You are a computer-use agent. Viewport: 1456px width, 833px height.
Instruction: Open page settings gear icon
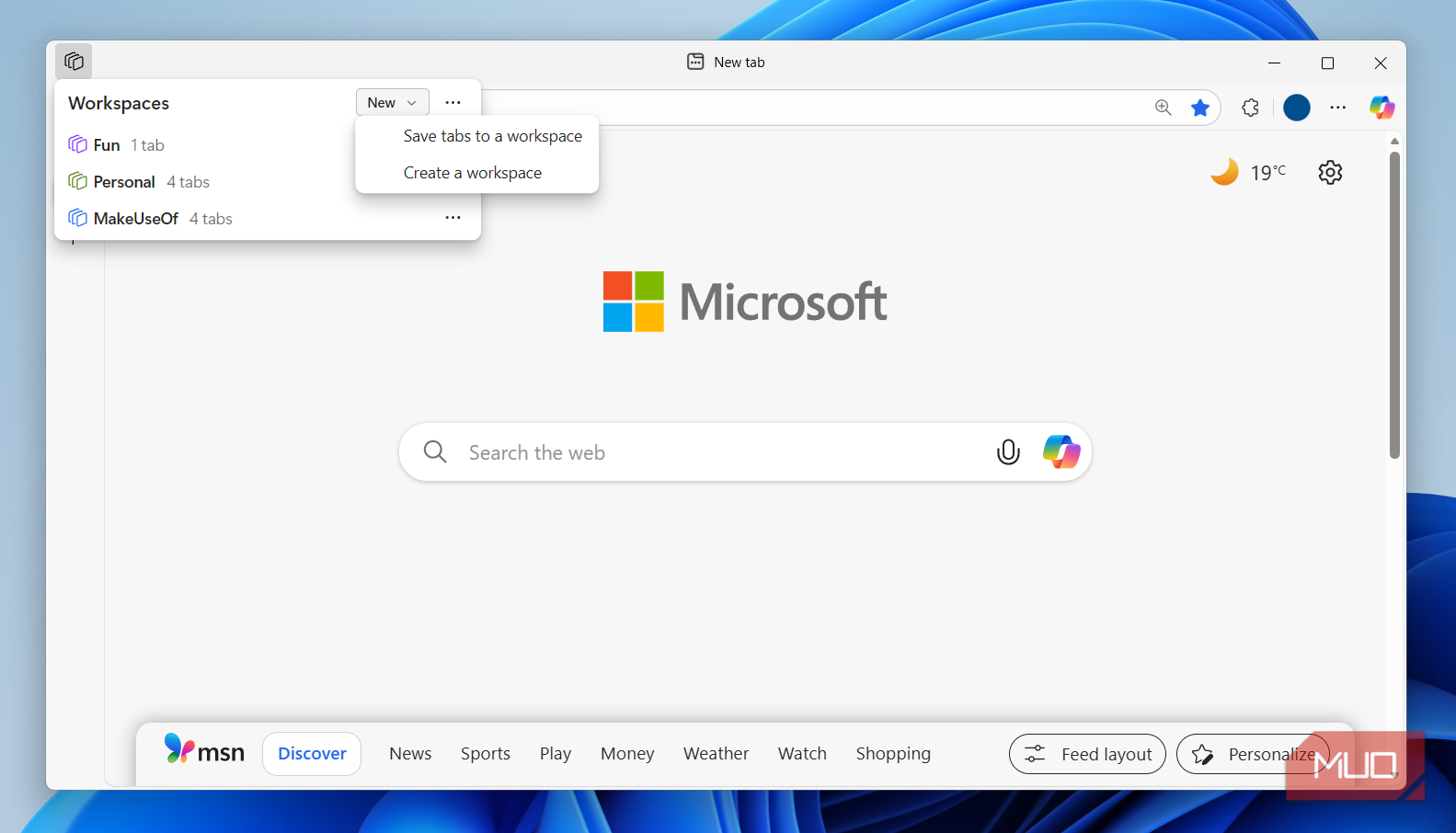pos(1330,172)
